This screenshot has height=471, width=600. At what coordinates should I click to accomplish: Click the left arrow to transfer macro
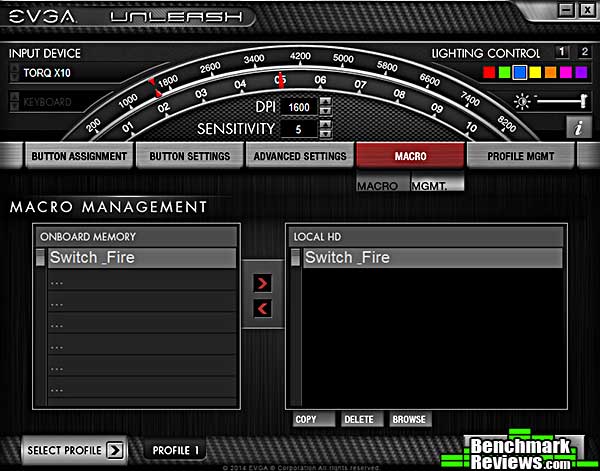(263, 308)
